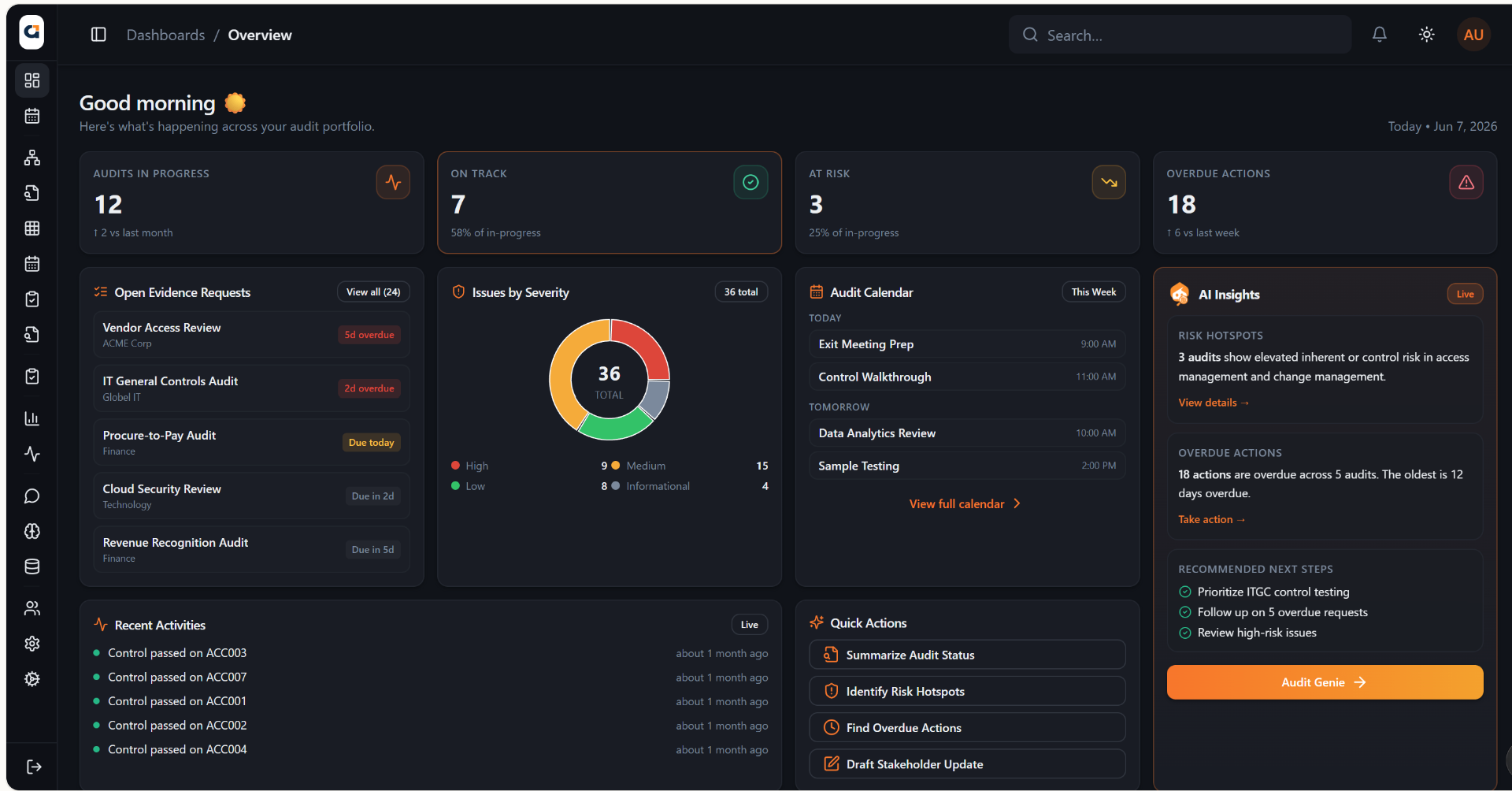Open the bar chart reports icon in the sidebar
The height and width of the screenshot is (791, 1512).
(x=32, y=418)
